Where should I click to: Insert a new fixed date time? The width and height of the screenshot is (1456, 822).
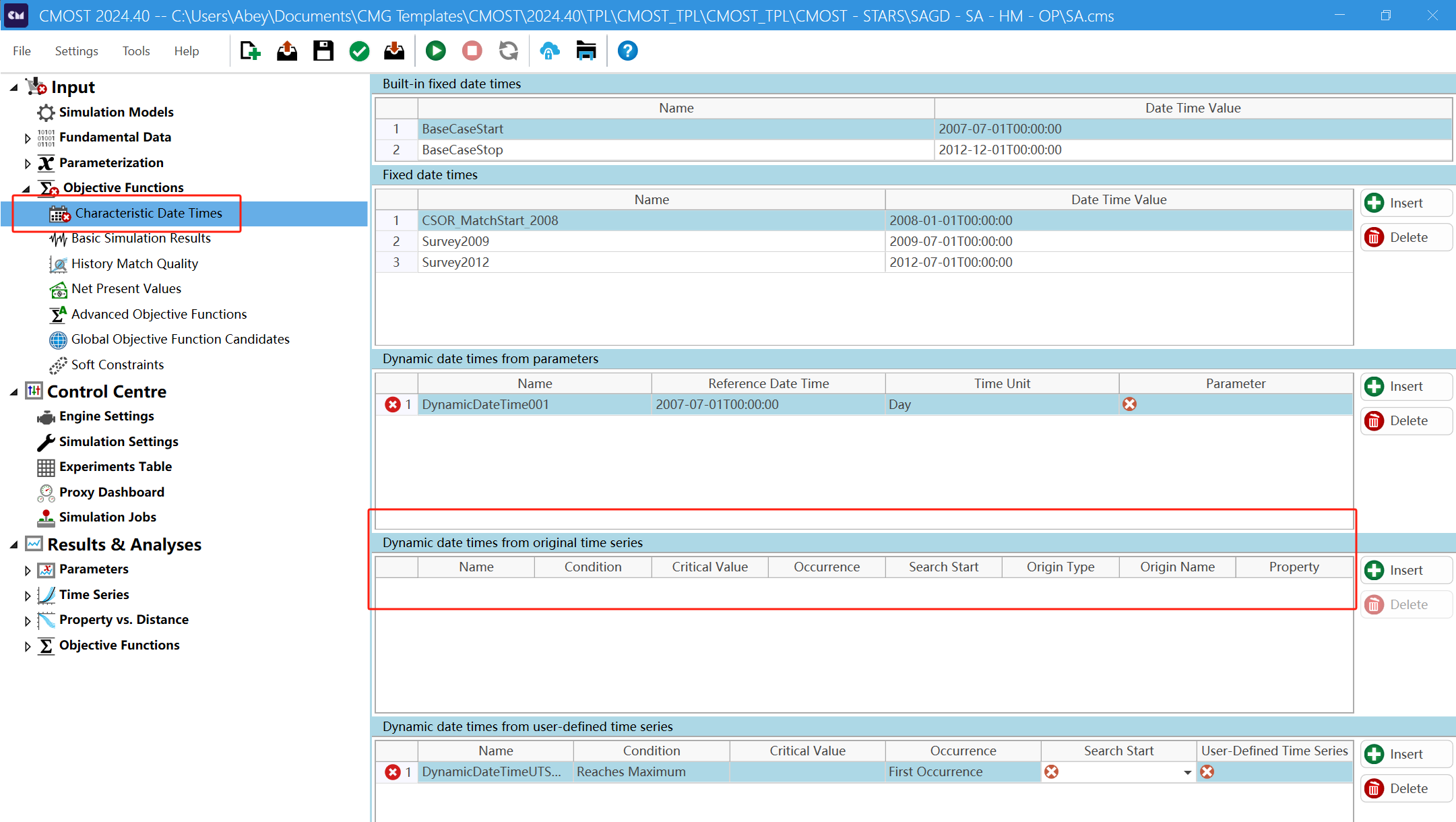pos(1405,203)
